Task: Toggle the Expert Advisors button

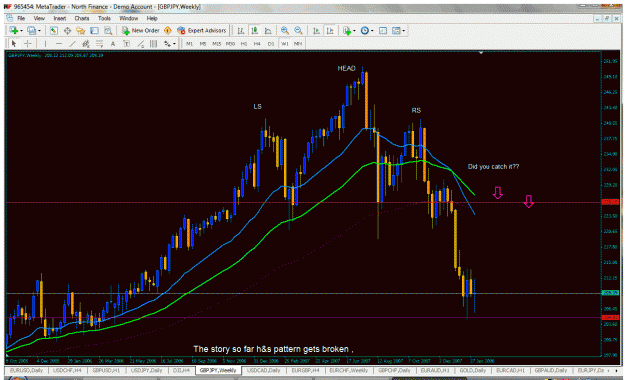Action: click(x=201, y=30)
